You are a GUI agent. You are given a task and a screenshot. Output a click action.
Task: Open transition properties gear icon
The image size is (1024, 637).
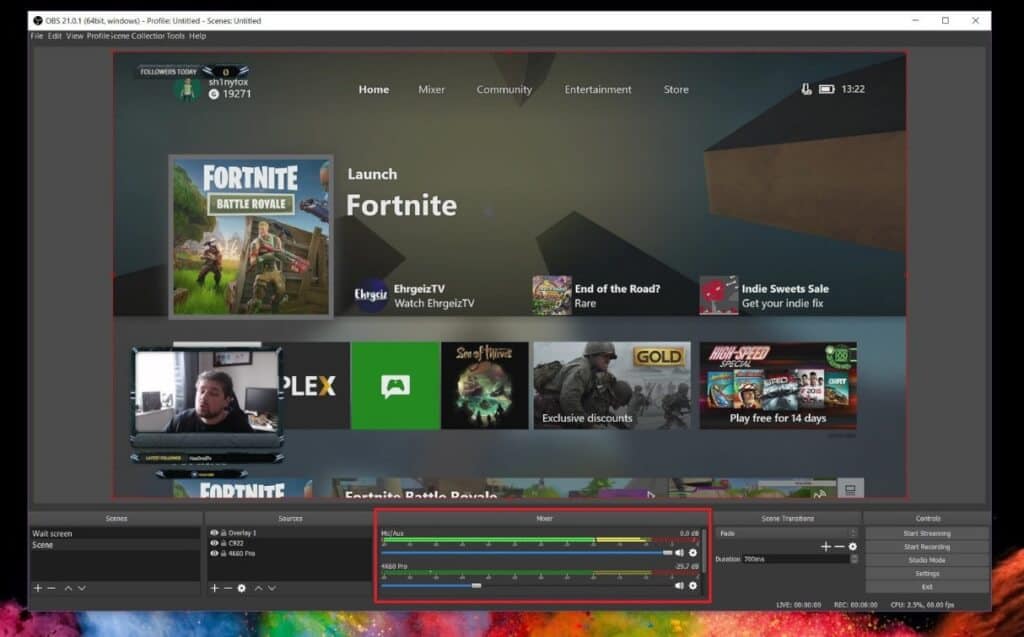pyautogui.click(x=852, y=546)
